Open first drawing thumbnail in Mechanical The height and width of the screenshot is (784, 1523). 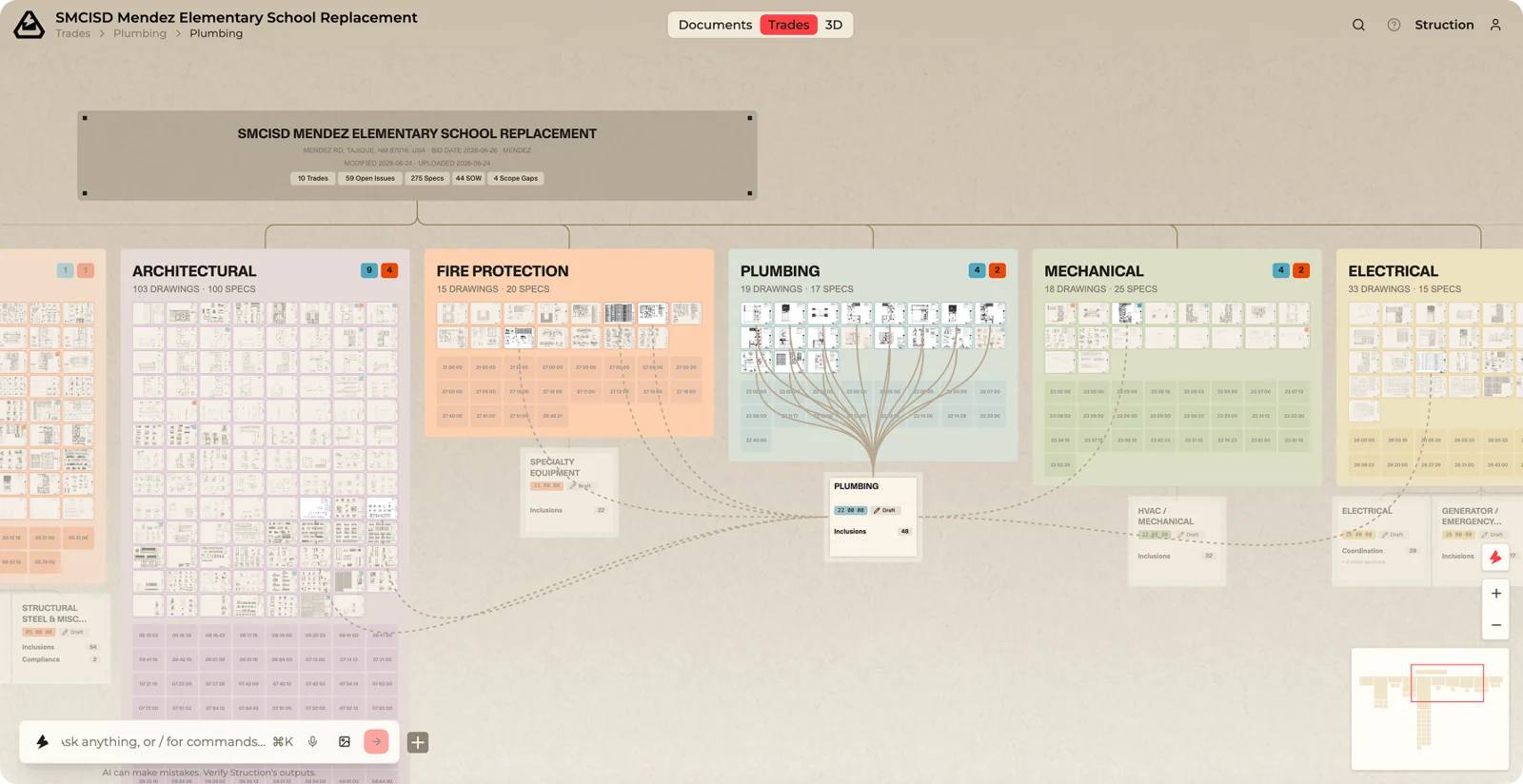click(x=1060, y=313)
